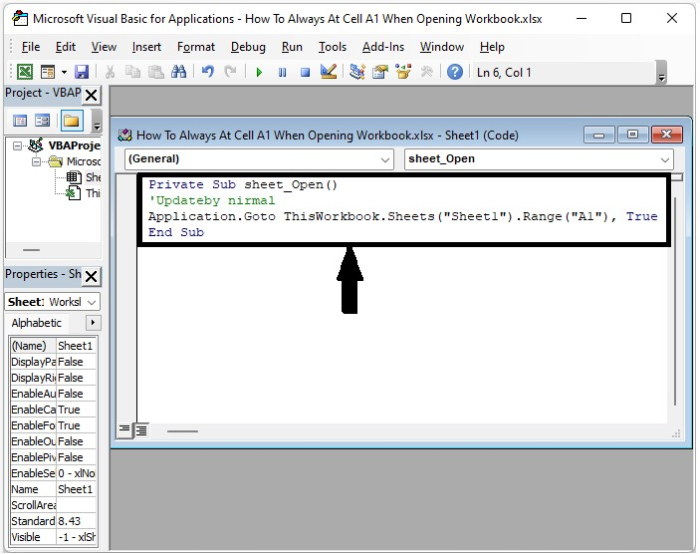Open the Sheet object dropdown in Properties
This screenshot has width=700, height=554.
92,302
